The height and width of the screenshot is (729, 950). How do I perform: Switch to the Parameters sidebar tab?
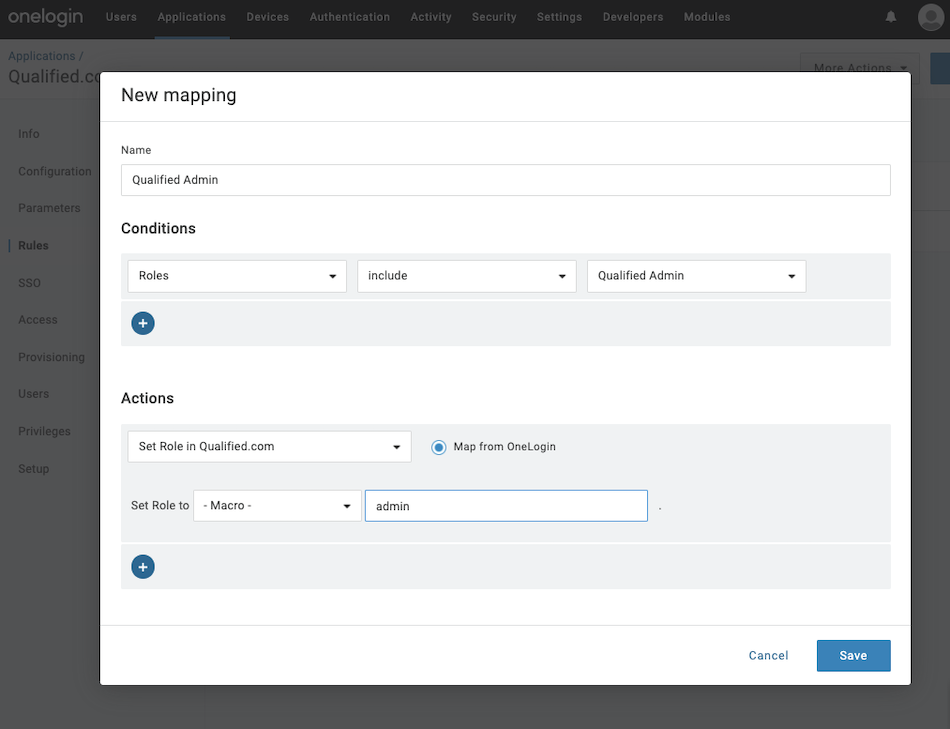pos(49,208)
